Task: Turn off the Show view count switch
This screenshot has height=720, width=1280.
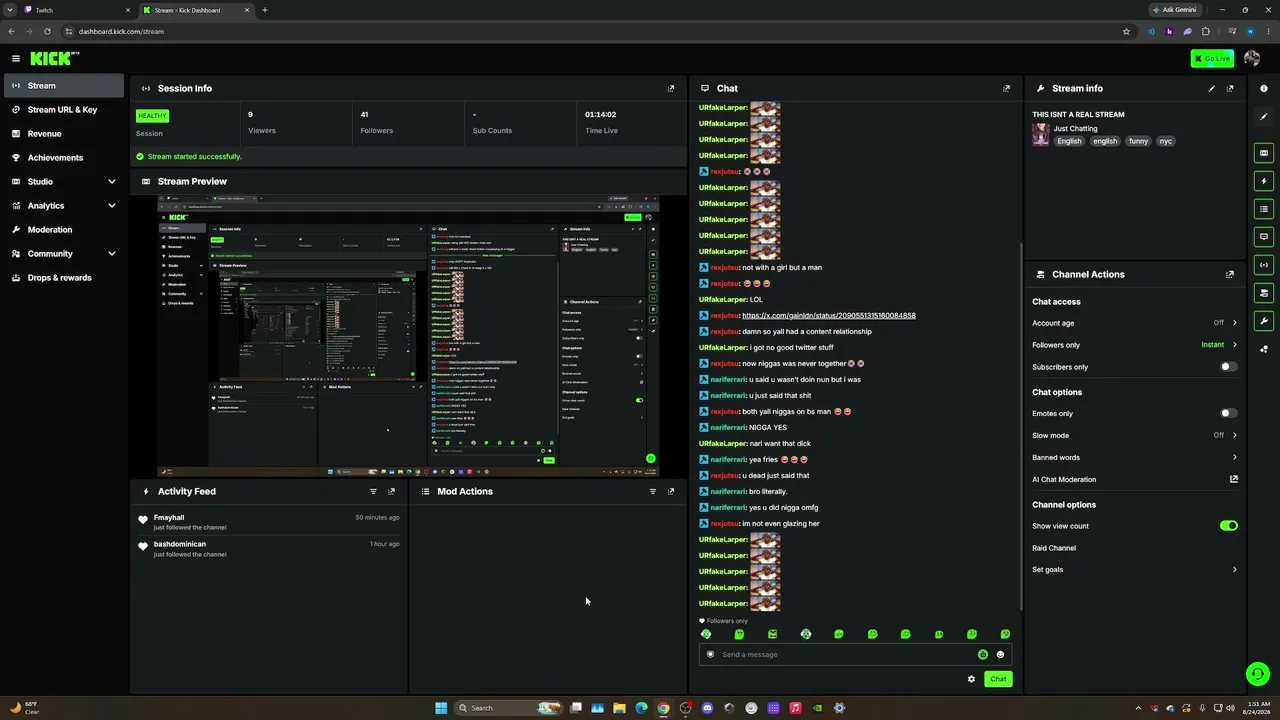Action: point(1229,526)
